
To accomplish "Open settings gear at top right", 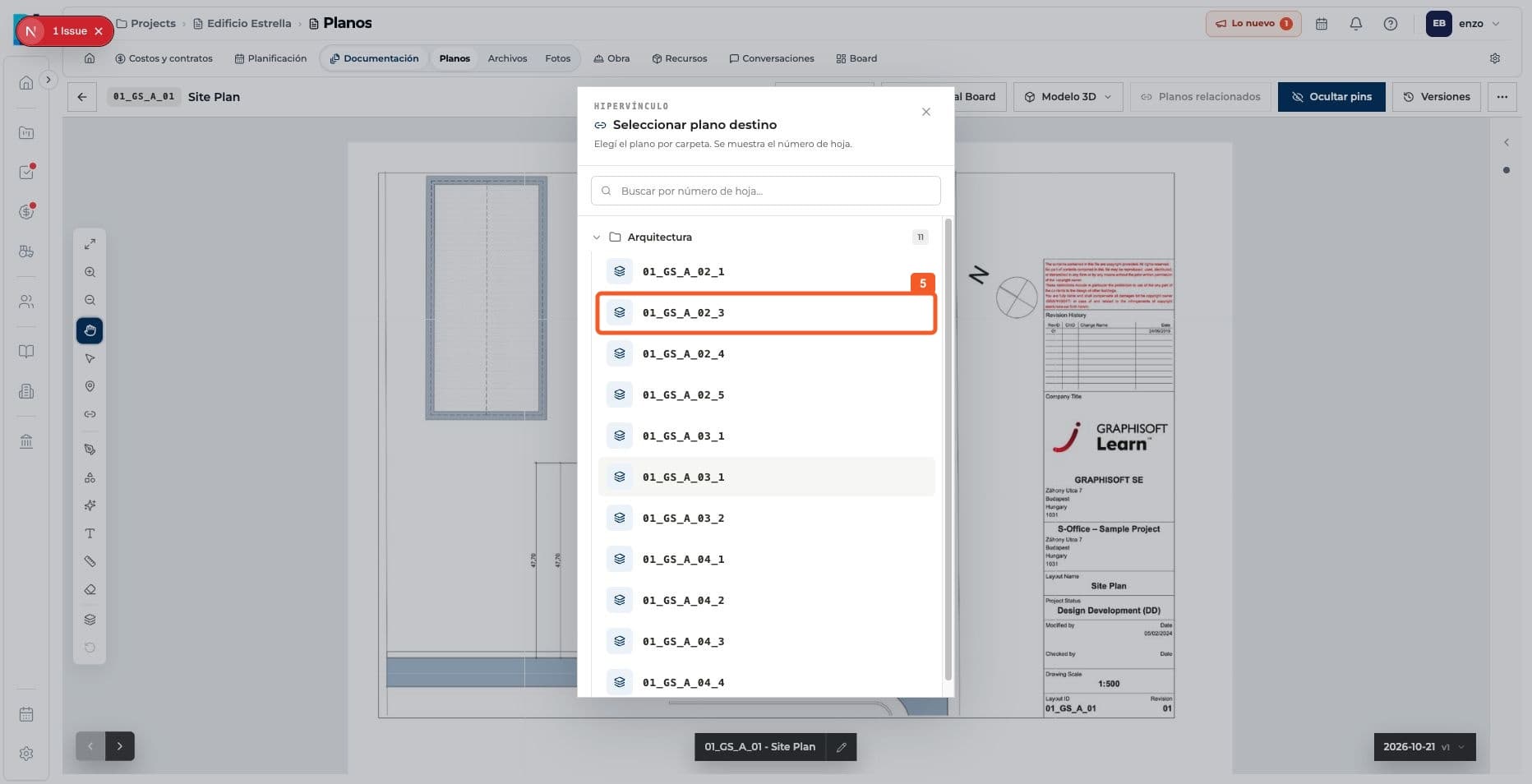I will click(x=1495, y=58).
